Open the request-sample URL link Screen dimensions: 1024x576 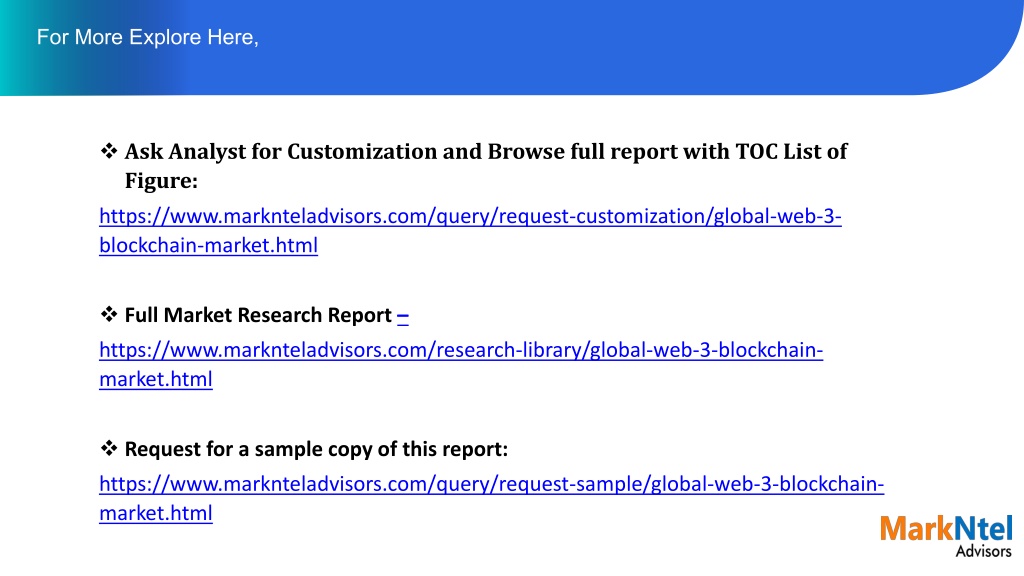[x=492, y=485]
